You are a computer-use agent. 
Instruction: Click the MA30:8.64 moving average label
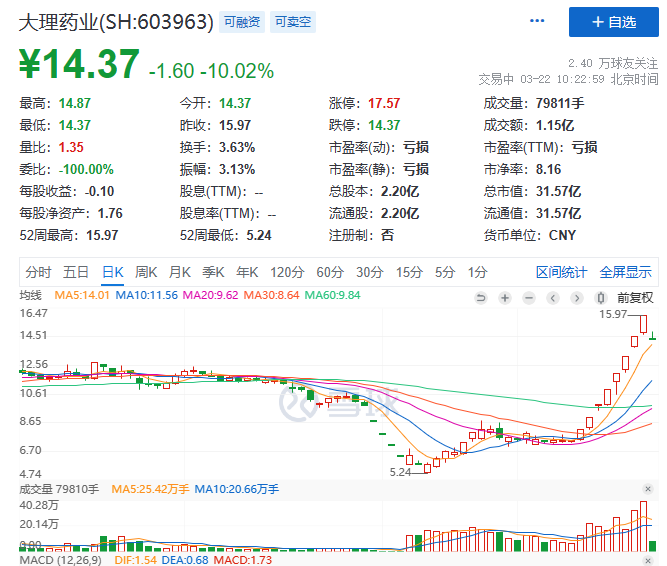pos(271,295)
